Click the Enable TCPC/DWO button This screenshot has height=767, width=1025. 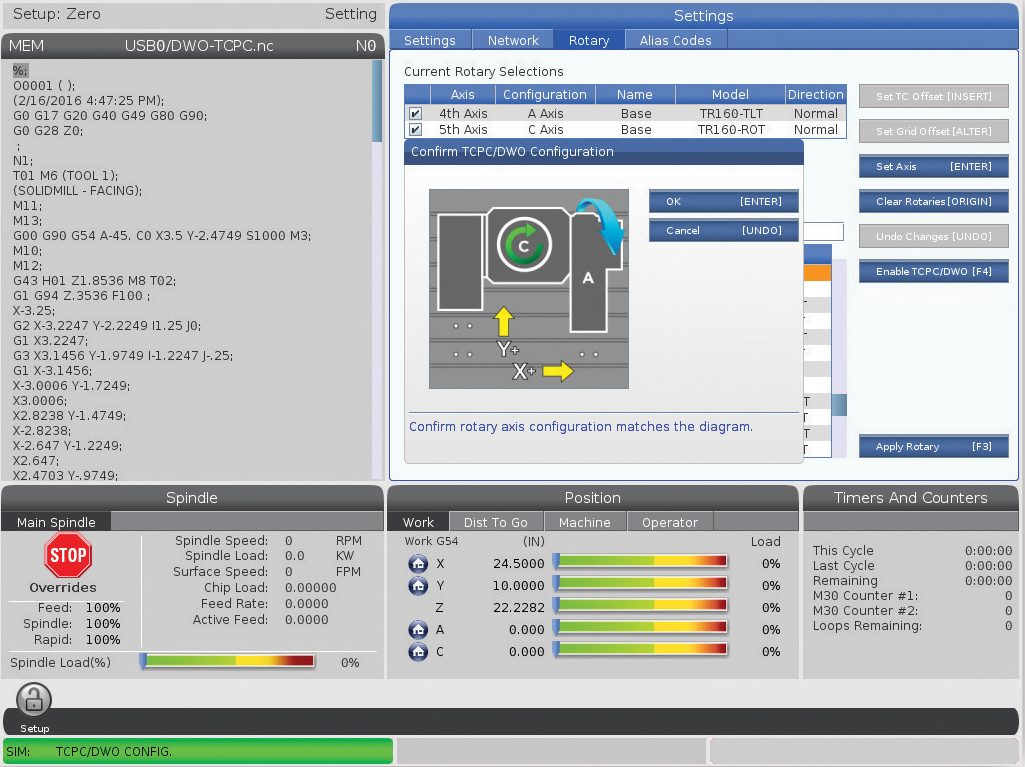[x=933, y=271]
